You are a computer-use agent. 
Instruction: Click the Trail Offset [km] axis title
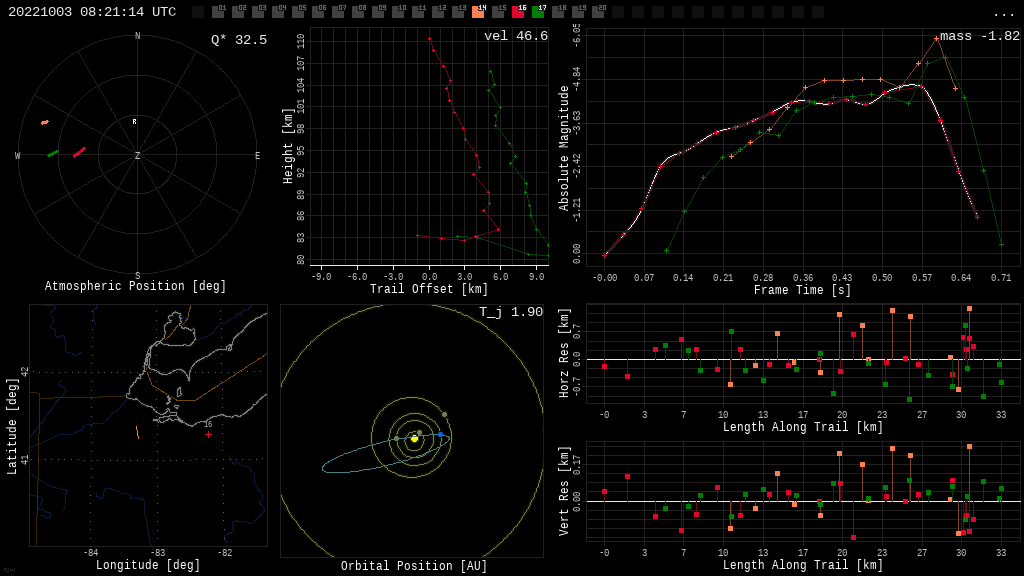point(429,289)
